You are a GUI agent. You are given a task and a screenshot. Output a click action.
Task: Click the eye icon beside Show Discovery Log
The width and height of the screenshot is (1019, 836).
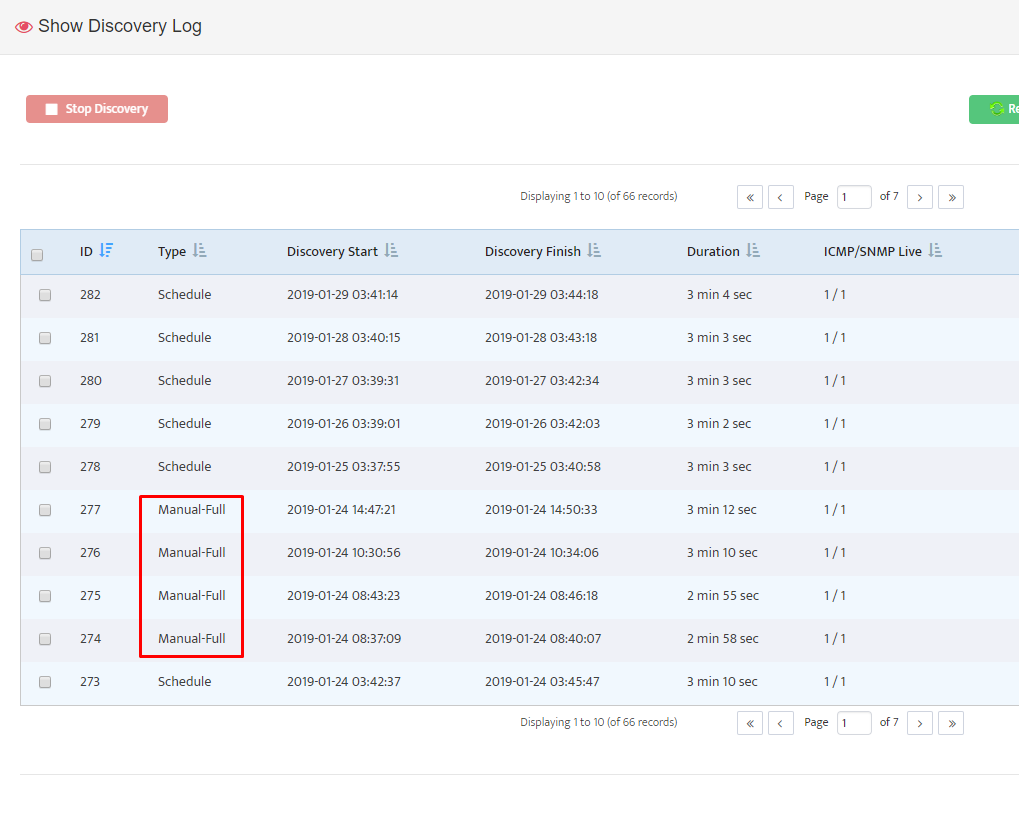tap(24, 27)
